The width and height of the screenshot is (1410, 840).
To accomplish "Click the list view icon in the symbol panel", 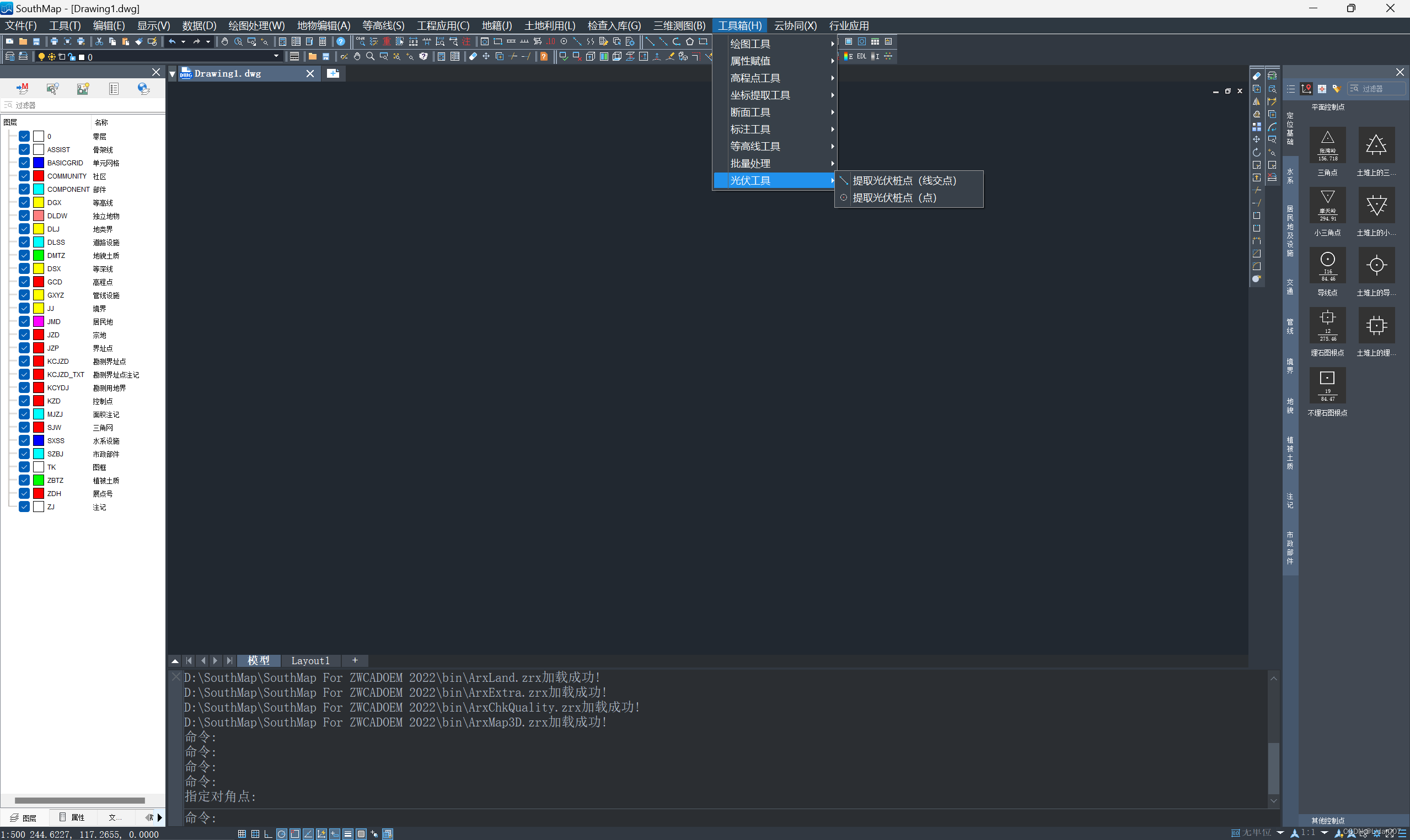I will pyautogui.click(x=1291, y=89).
